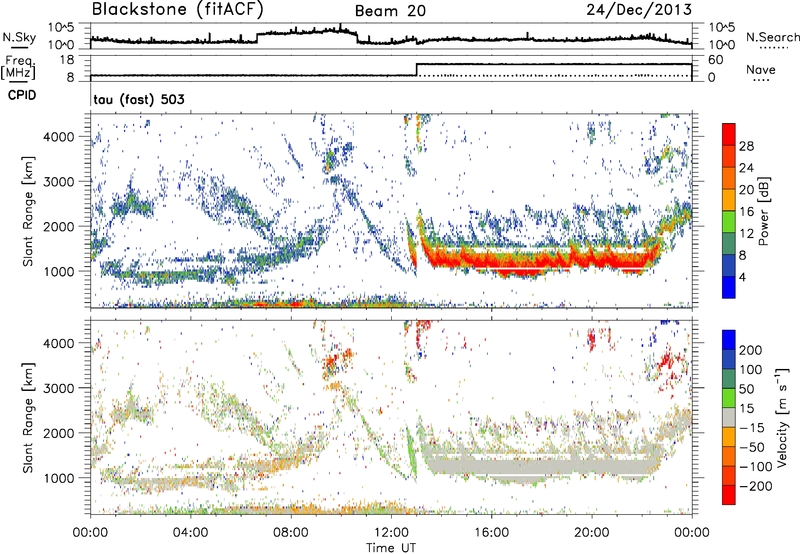Click the 200 tick on the velocity scale
The image size is (800, 554).
tap(751, 350)
